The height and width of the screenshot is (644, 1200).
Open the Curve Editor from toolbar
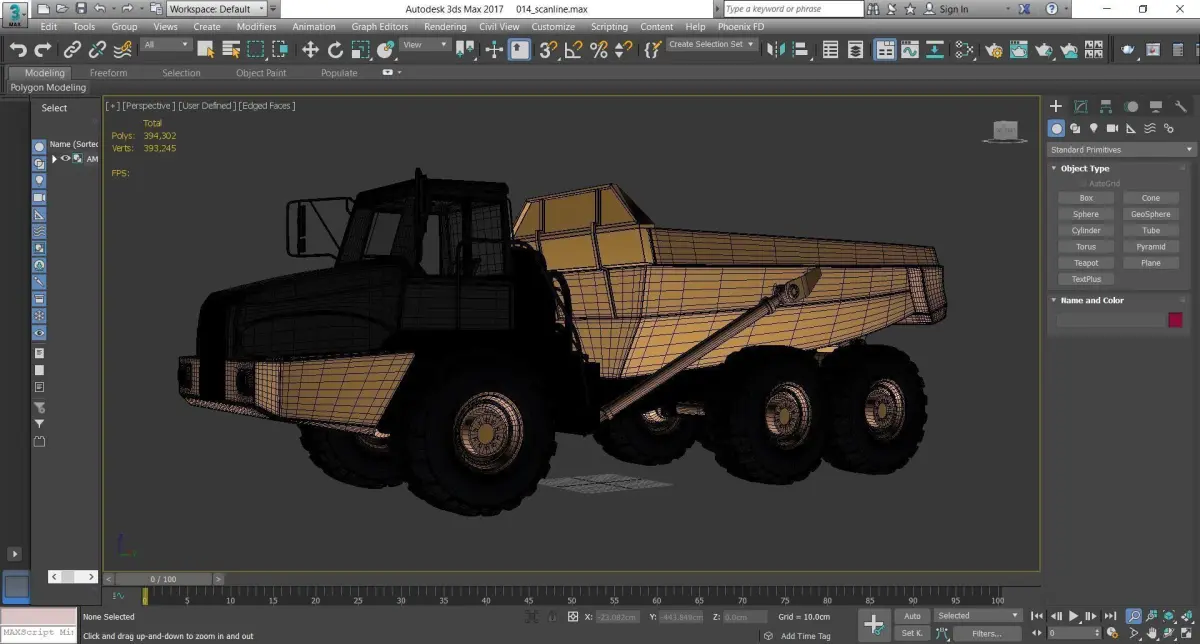910,49
